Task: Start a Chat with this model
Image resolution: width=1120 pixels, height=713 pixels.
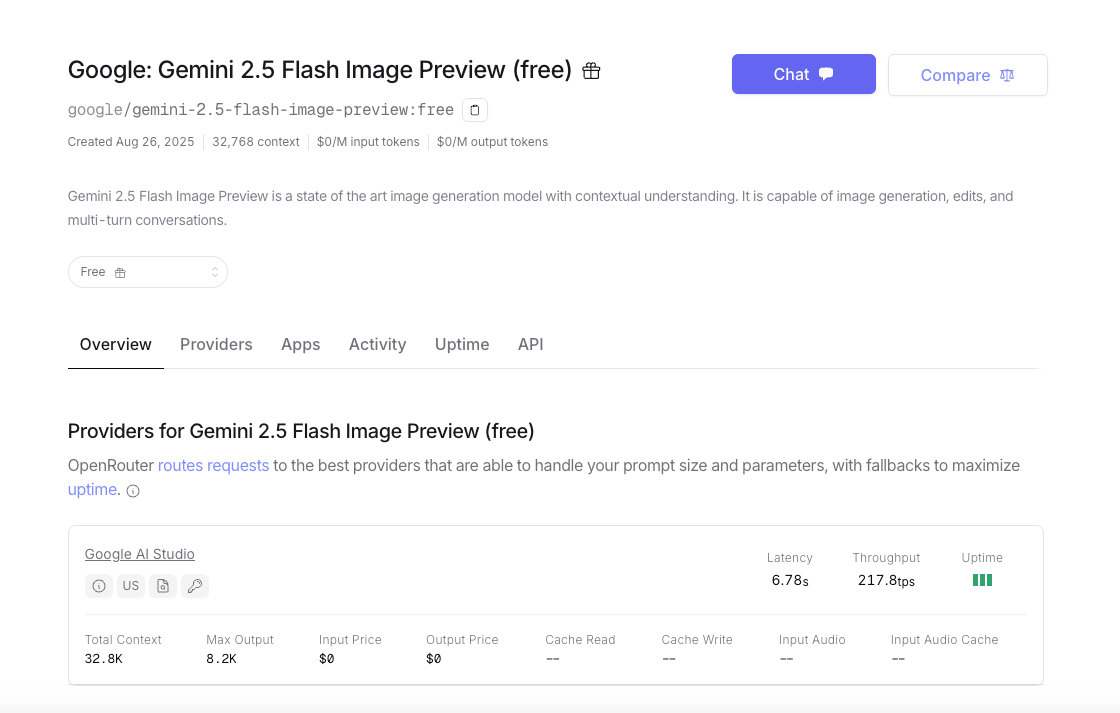Action: (804, 74)
